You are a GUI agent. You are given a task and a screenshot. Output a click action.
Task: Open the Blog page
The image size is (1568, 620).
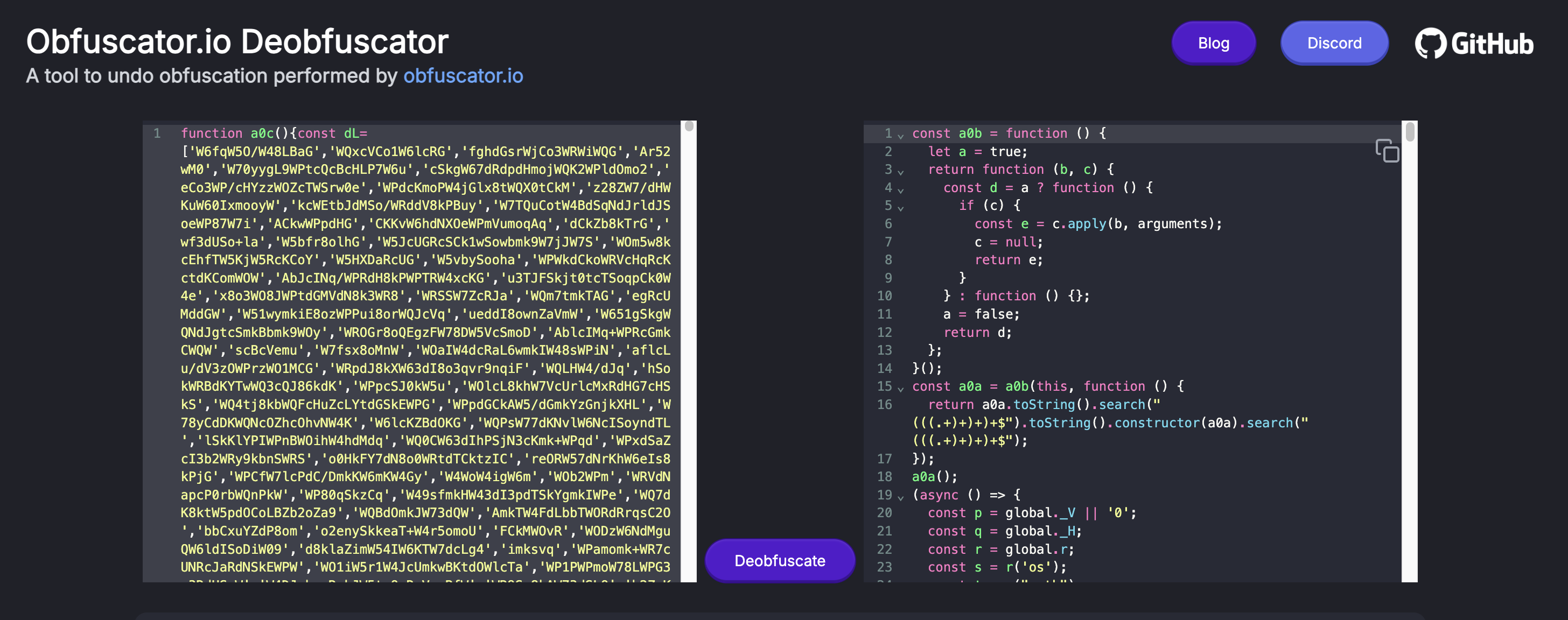(1213, 43)
